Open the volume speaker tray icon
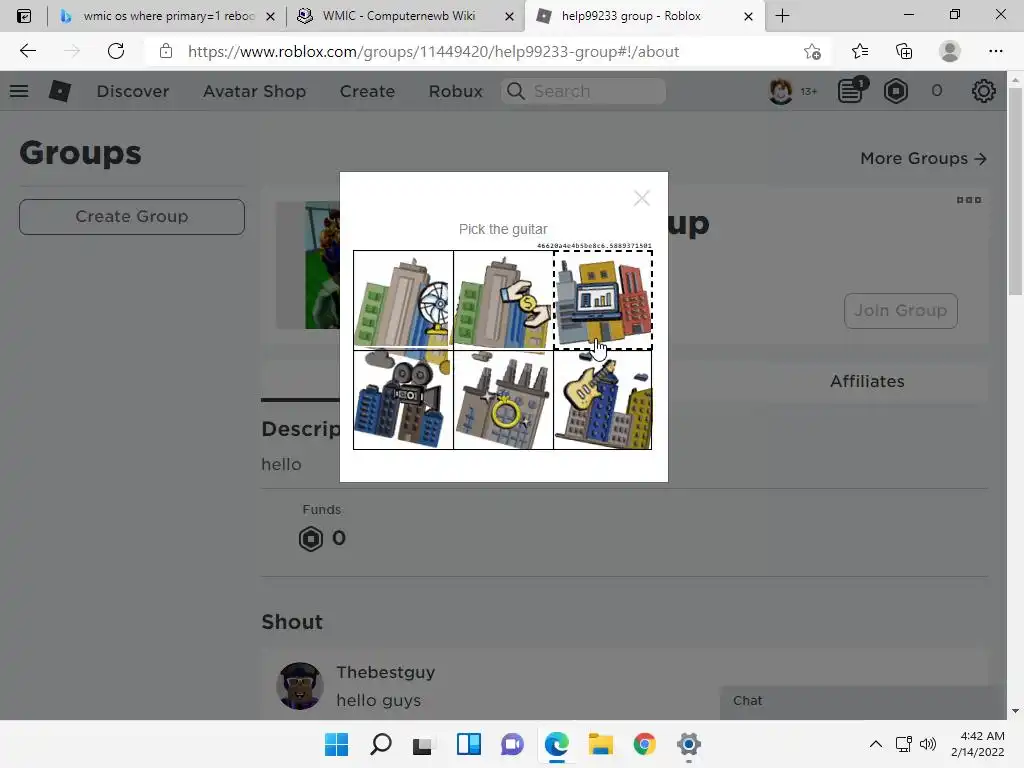 coord(927,744)
